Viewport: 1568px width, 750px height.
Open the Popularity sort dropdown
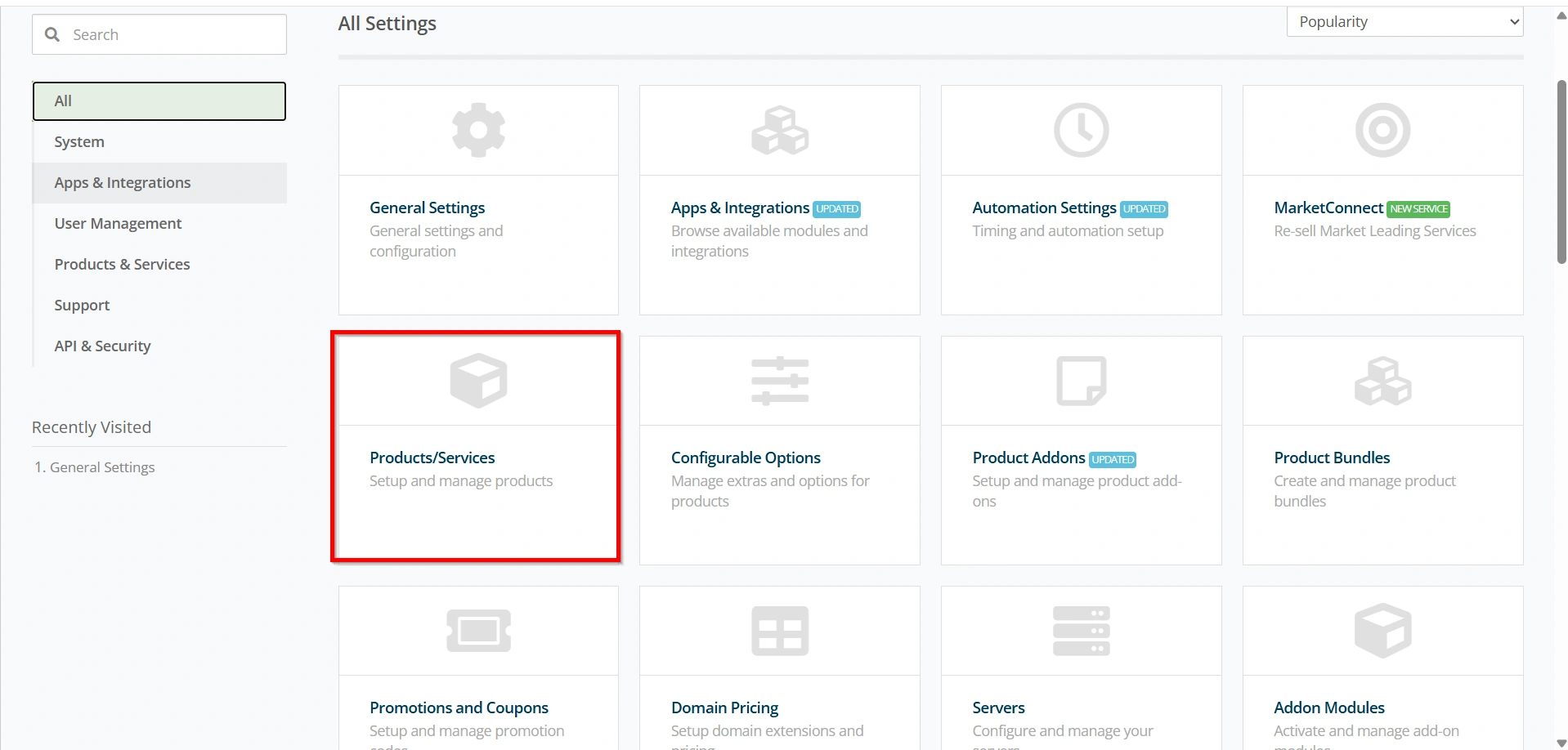click(1404, 22)
